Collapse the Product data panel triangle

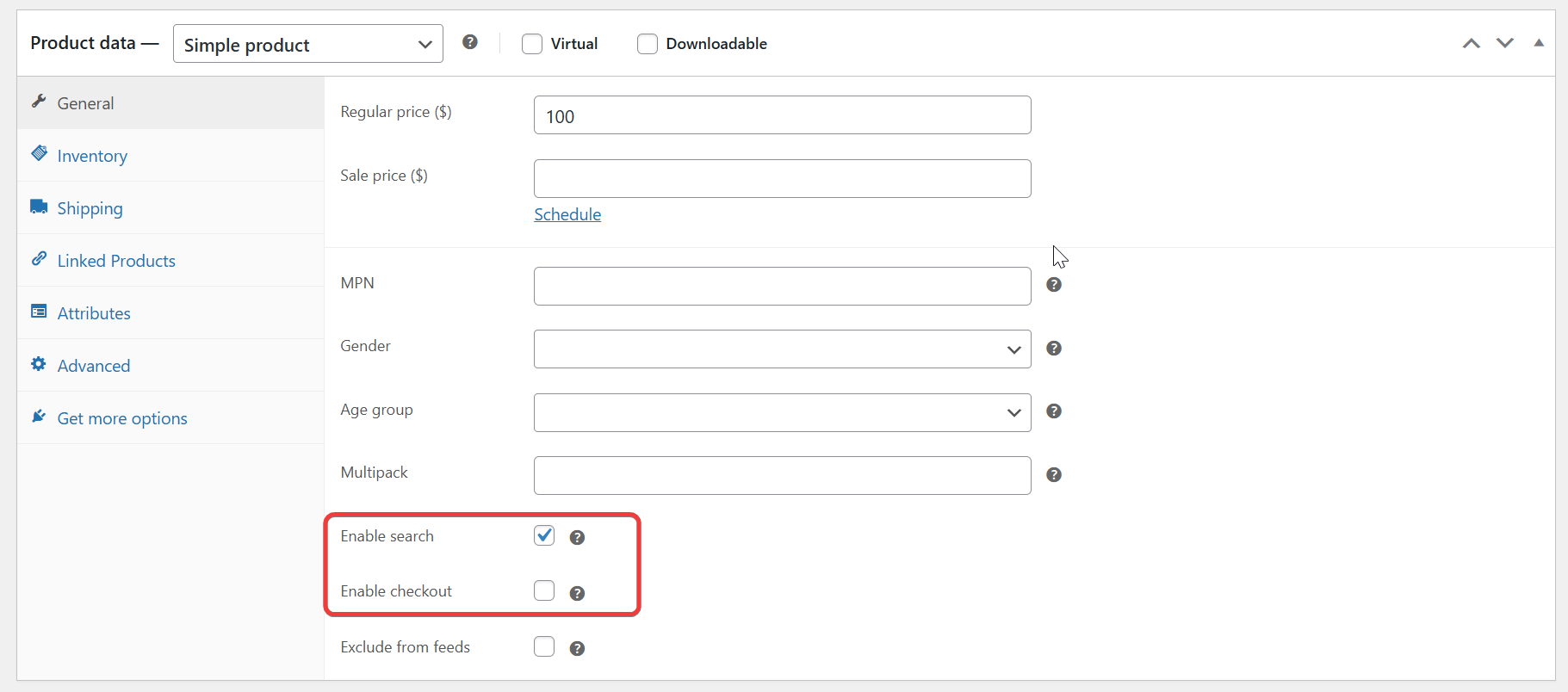click(x=1538, y=43)
